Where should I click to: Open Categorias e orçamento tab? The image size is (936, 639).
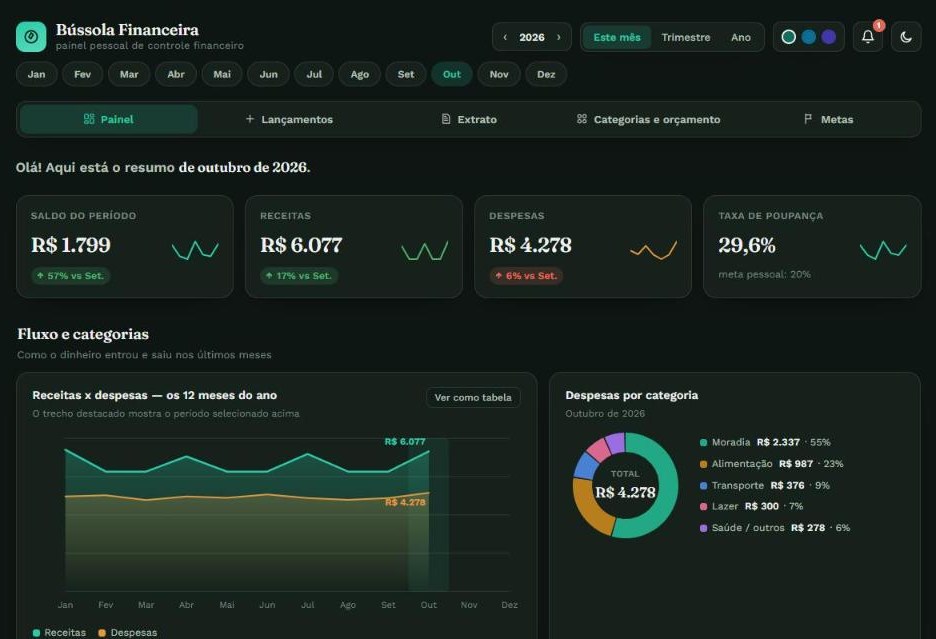tap(648, 119)
